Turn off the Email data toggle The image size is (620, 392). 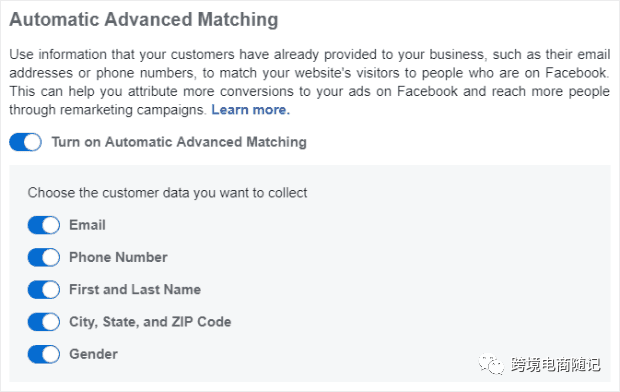point(44,225)
